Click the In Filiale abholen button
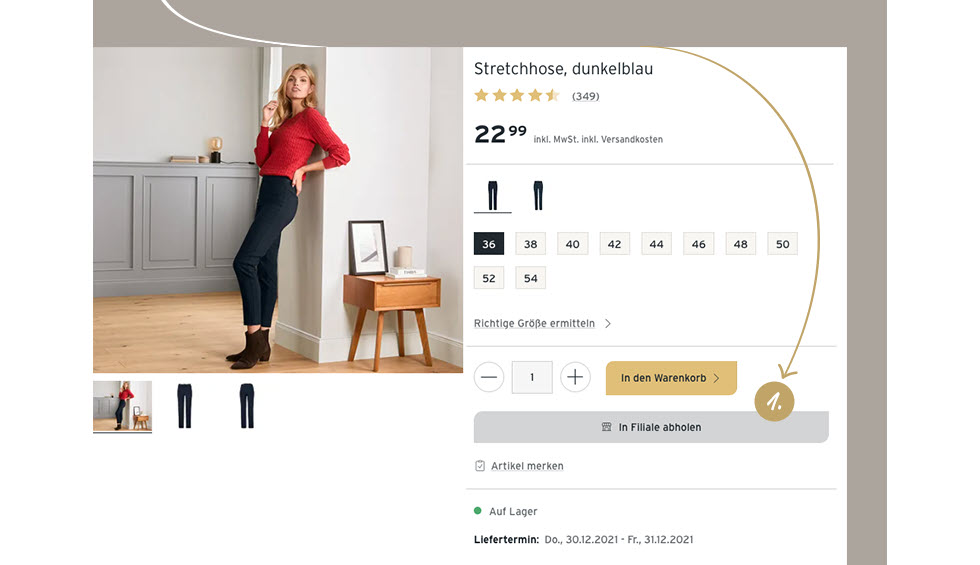The width and height of the screenshot is (980, 565). coord(651,427)
